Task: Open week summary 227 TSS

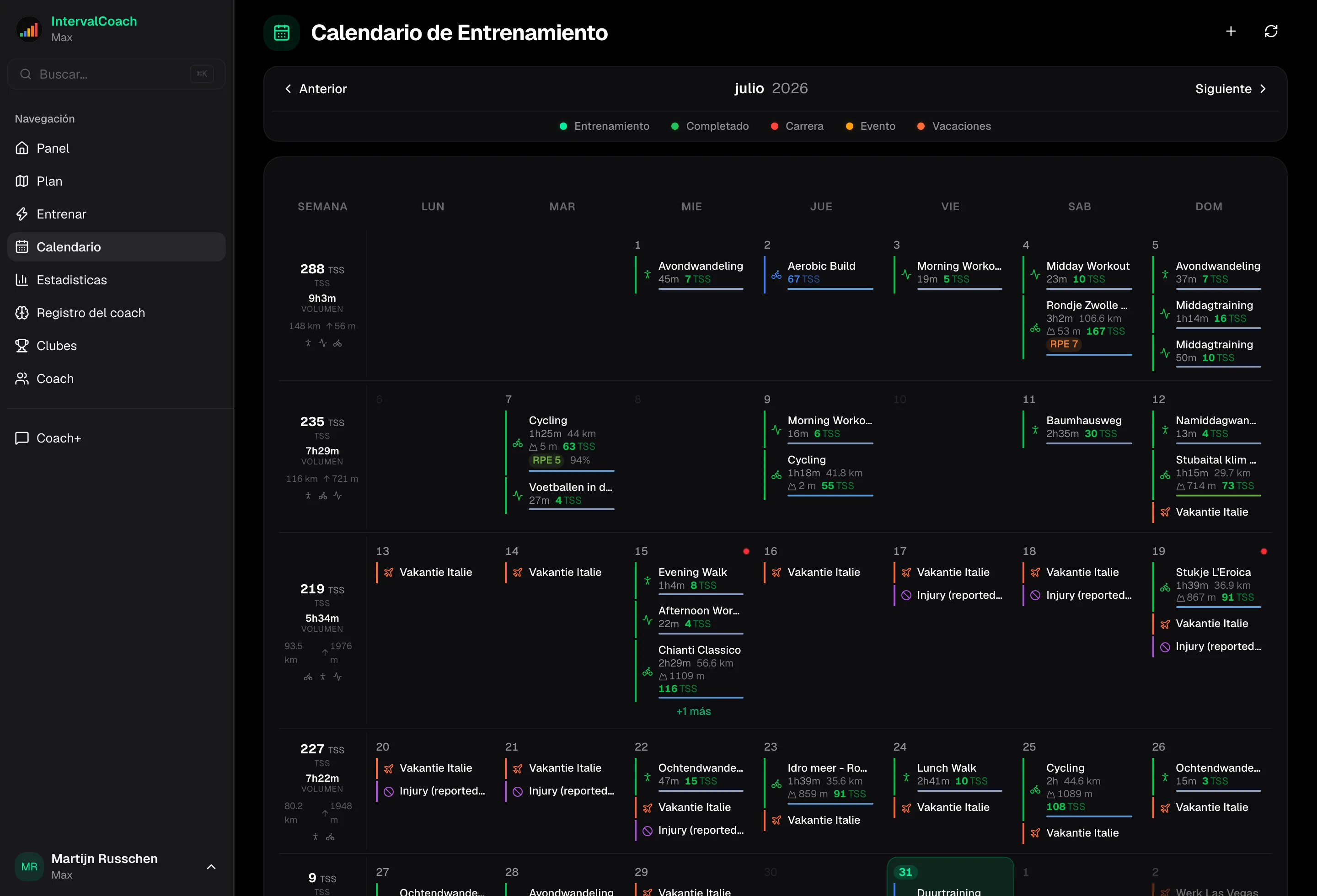Action: pyautogui.click(x=322, y=792)
